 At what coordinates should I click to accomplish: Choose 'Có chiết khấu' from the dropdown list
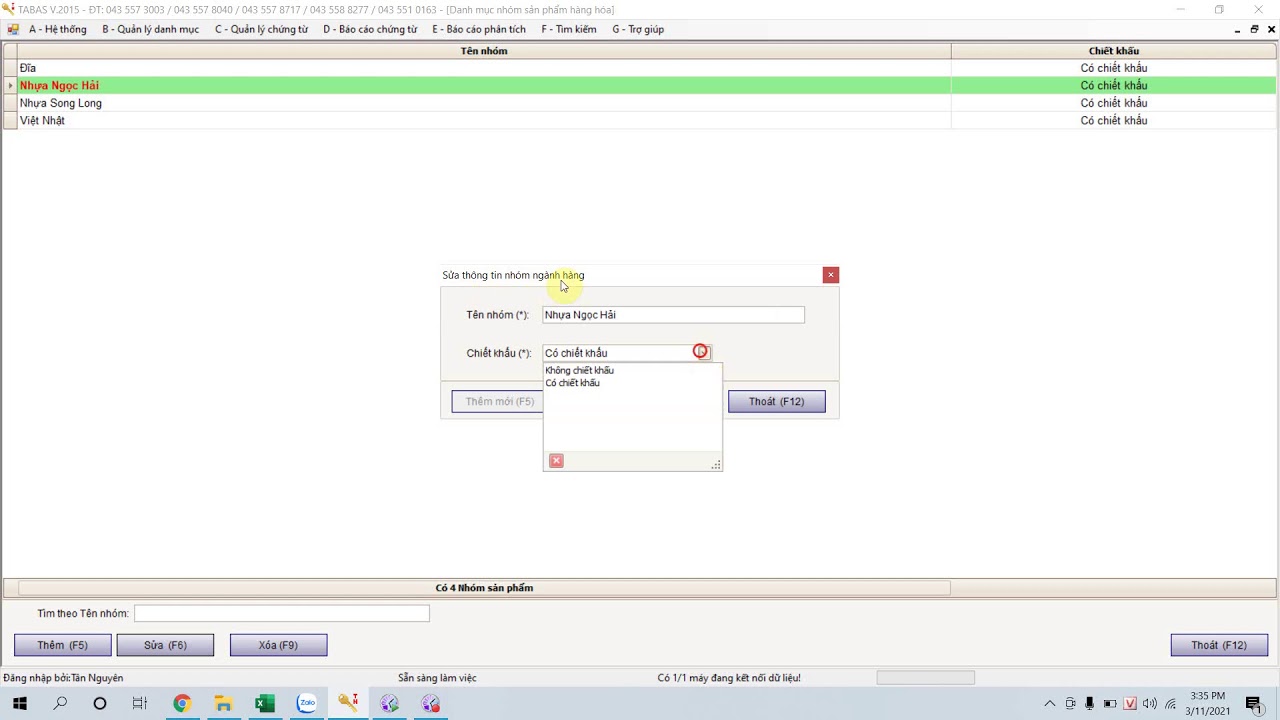click(572, 383)
